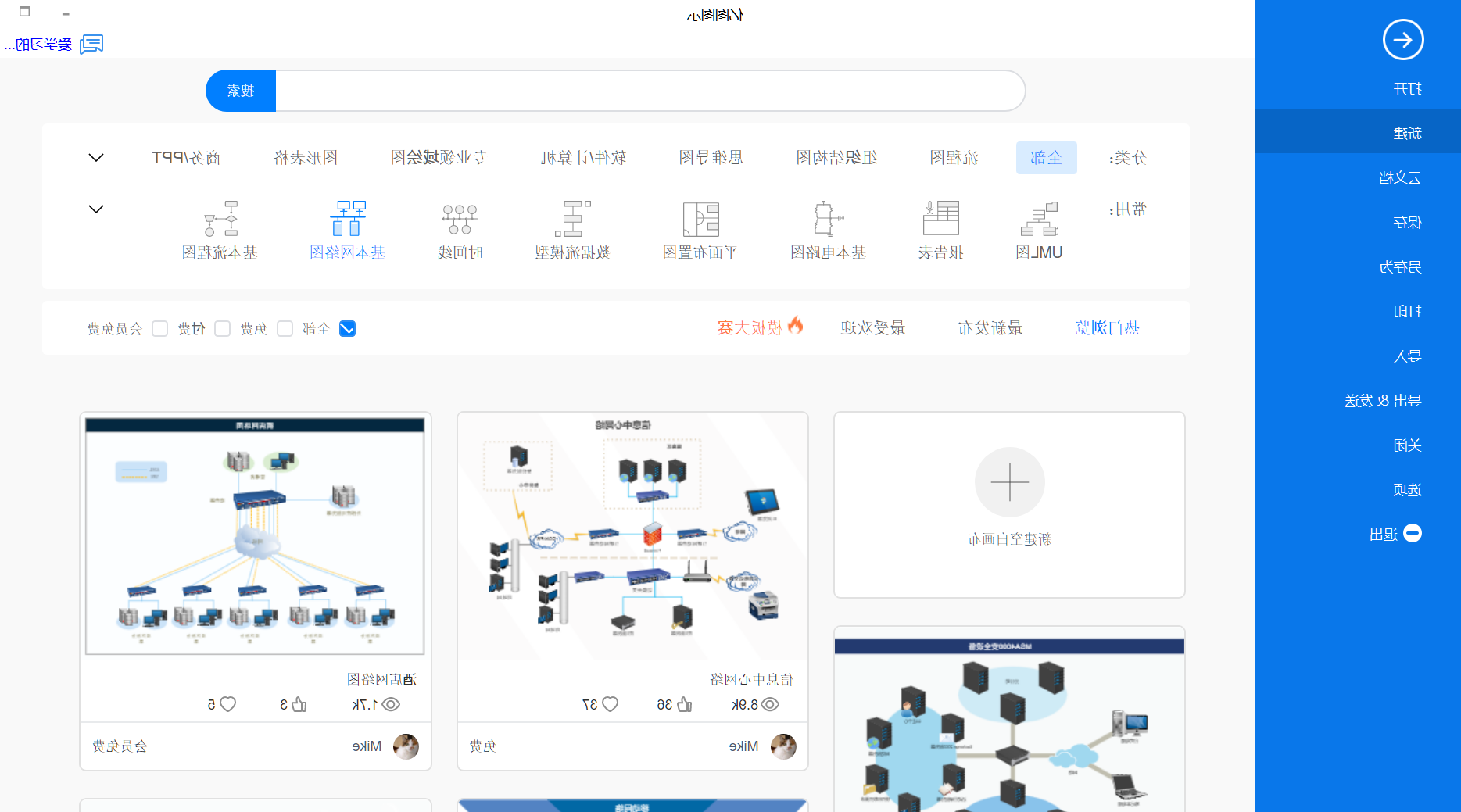The image size is (1461, 812).
Task: Click the heart icon on 酒店网络图 card
Action: pyautogui.click(x=227, y=704)
